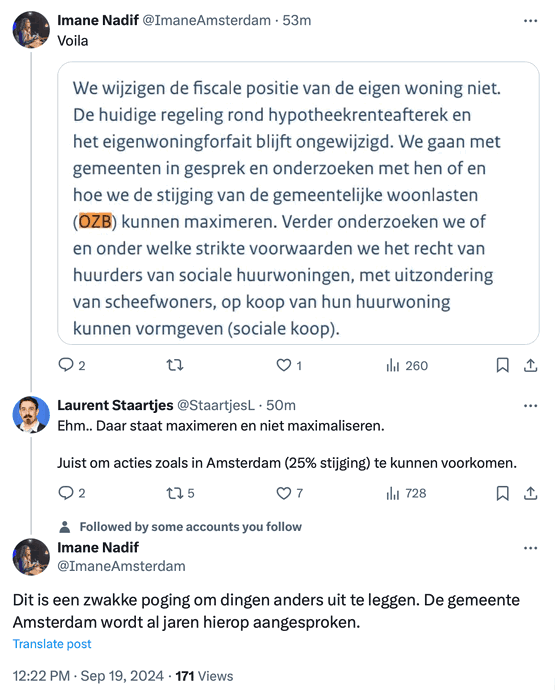
Task: Share the Voila post
Action: (x=530, y=365)
